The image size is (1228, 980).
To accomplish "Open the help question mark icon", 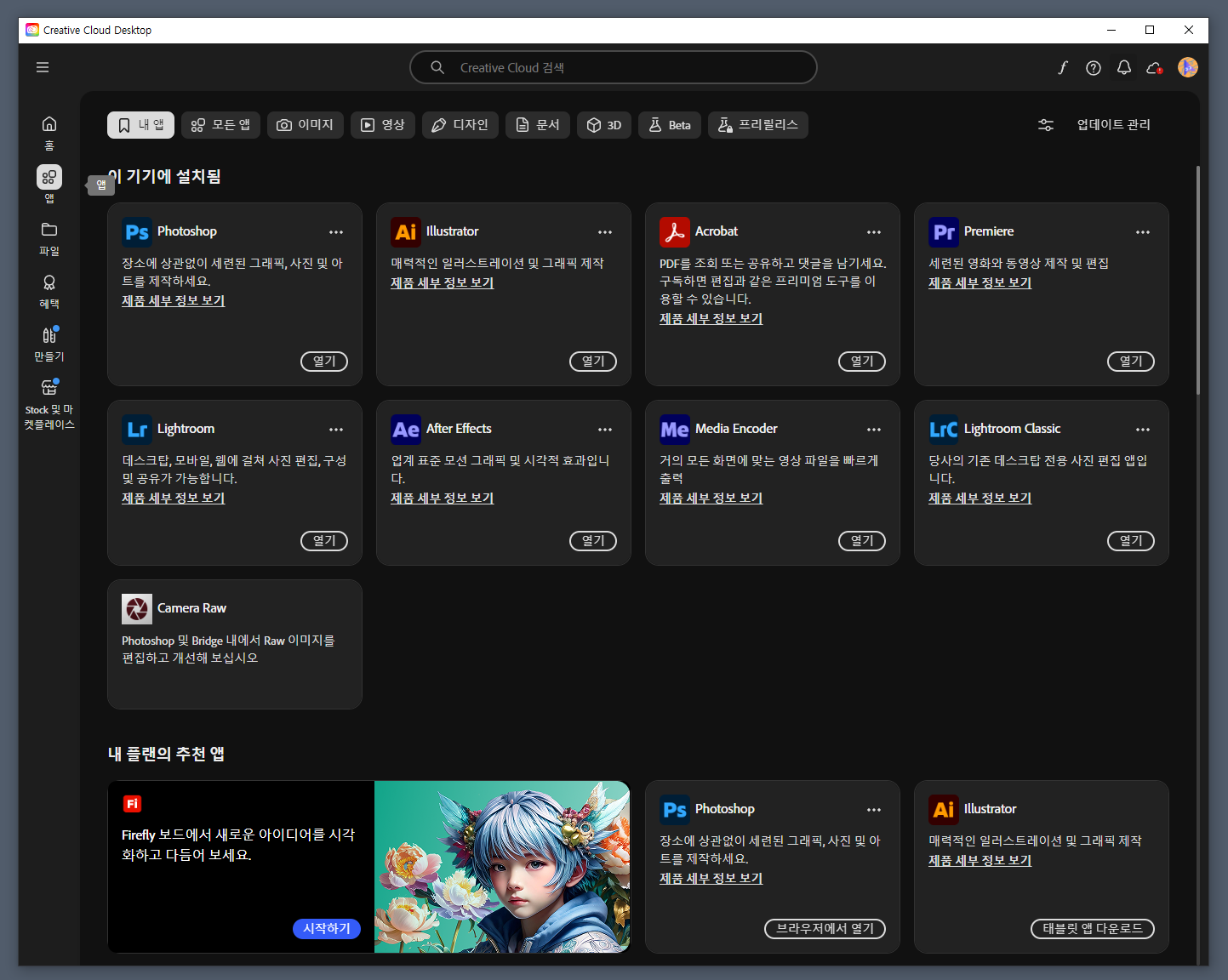I will coord(1094,67).
